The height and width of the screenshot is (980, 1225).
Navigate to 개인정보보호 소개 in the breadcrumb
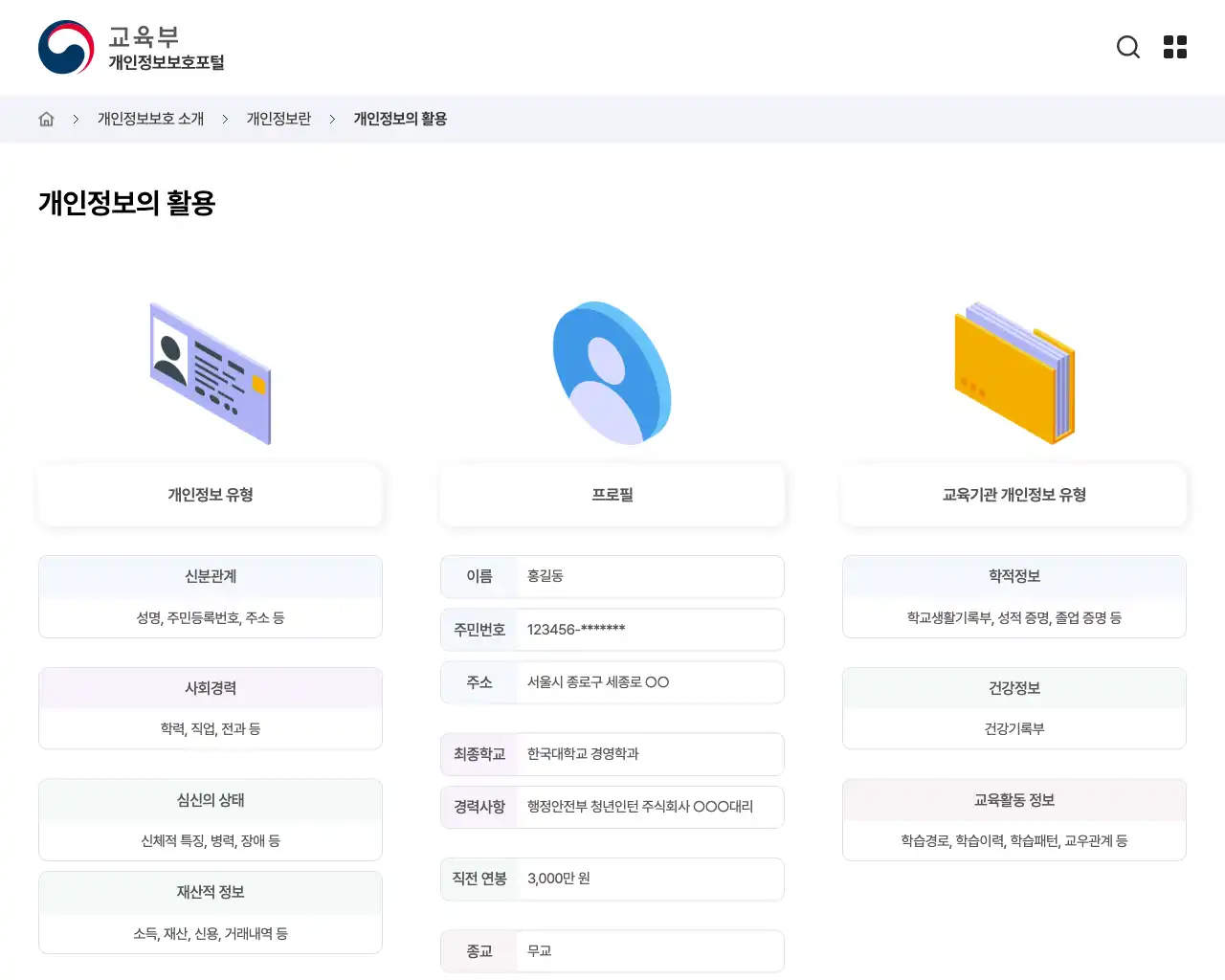tap(149, 118)
